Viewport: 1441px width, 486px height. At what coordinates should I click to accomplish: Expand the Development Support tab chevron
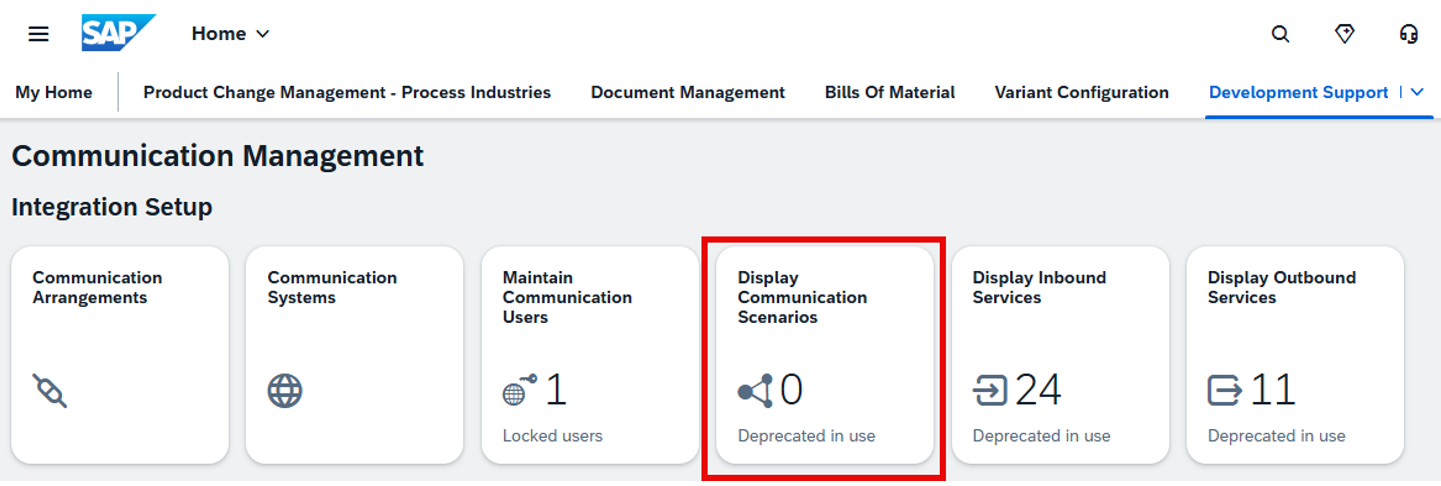(x=1417, y=92)
